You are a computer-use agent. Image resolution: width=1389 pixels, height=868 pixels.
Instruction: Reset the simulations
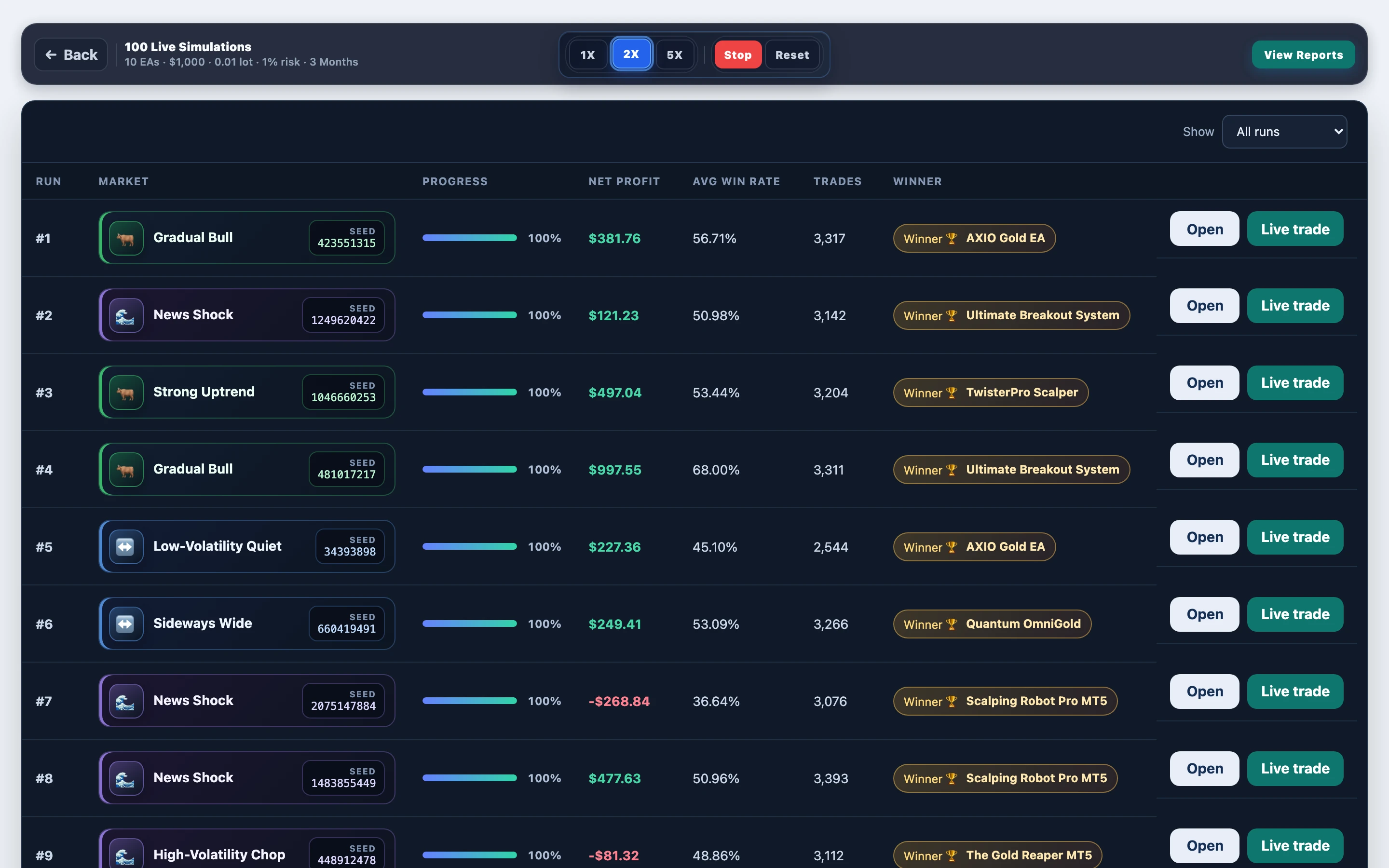click(792, 54)
